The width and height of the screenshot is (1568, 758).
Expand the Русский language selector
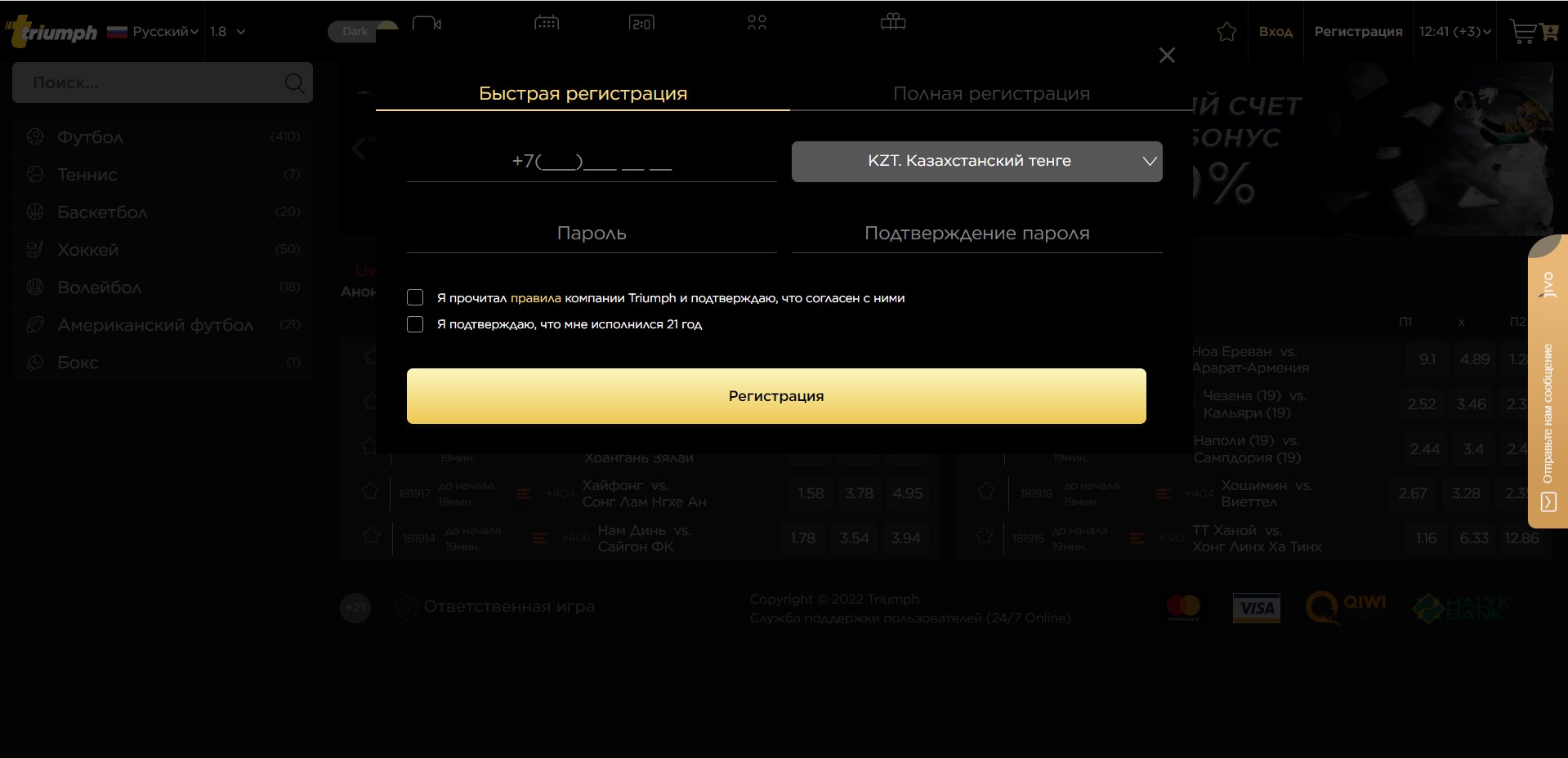[154, 32]
